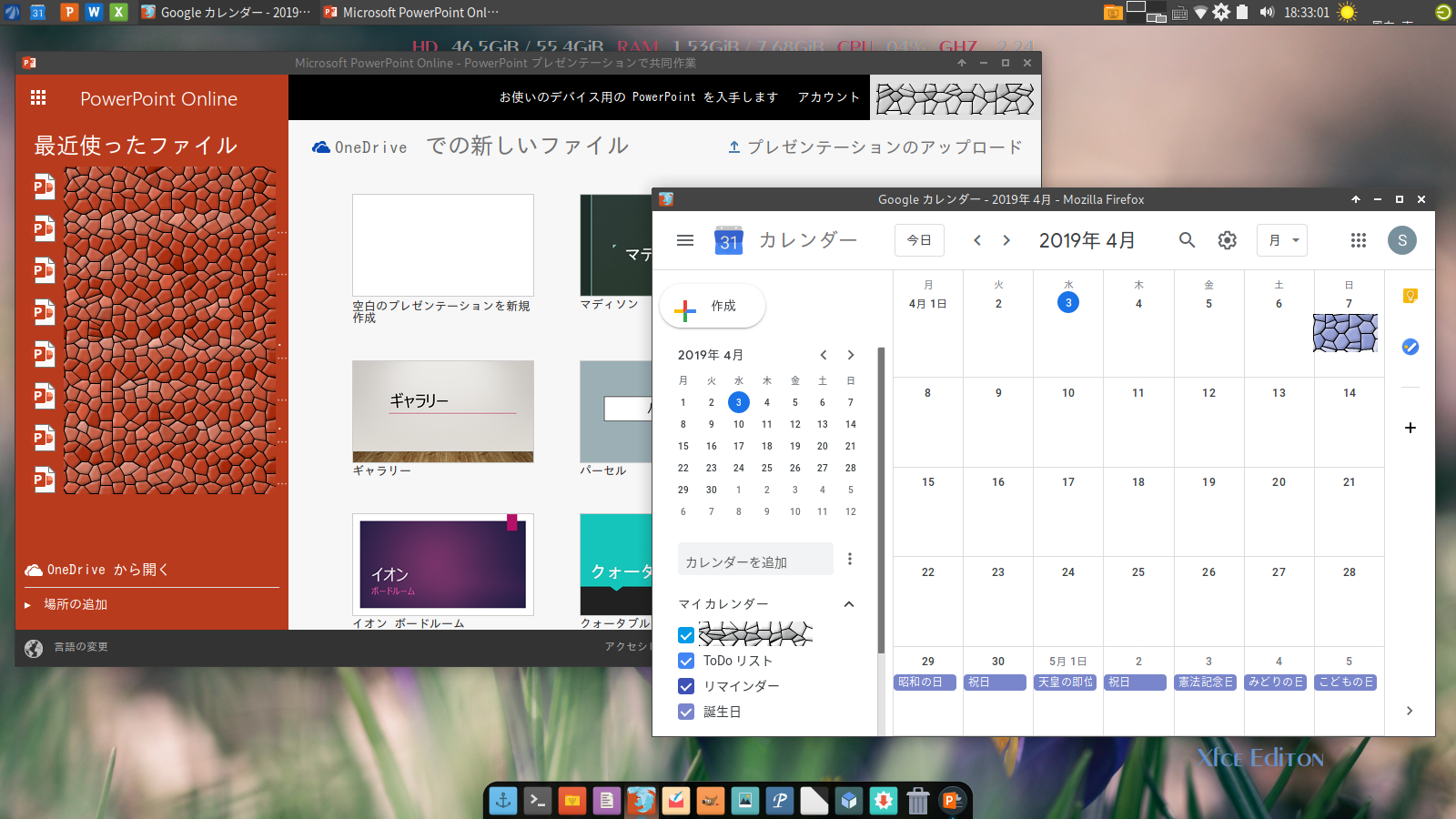
Task: Click the globe icon for language change
Action: [34, 648]
